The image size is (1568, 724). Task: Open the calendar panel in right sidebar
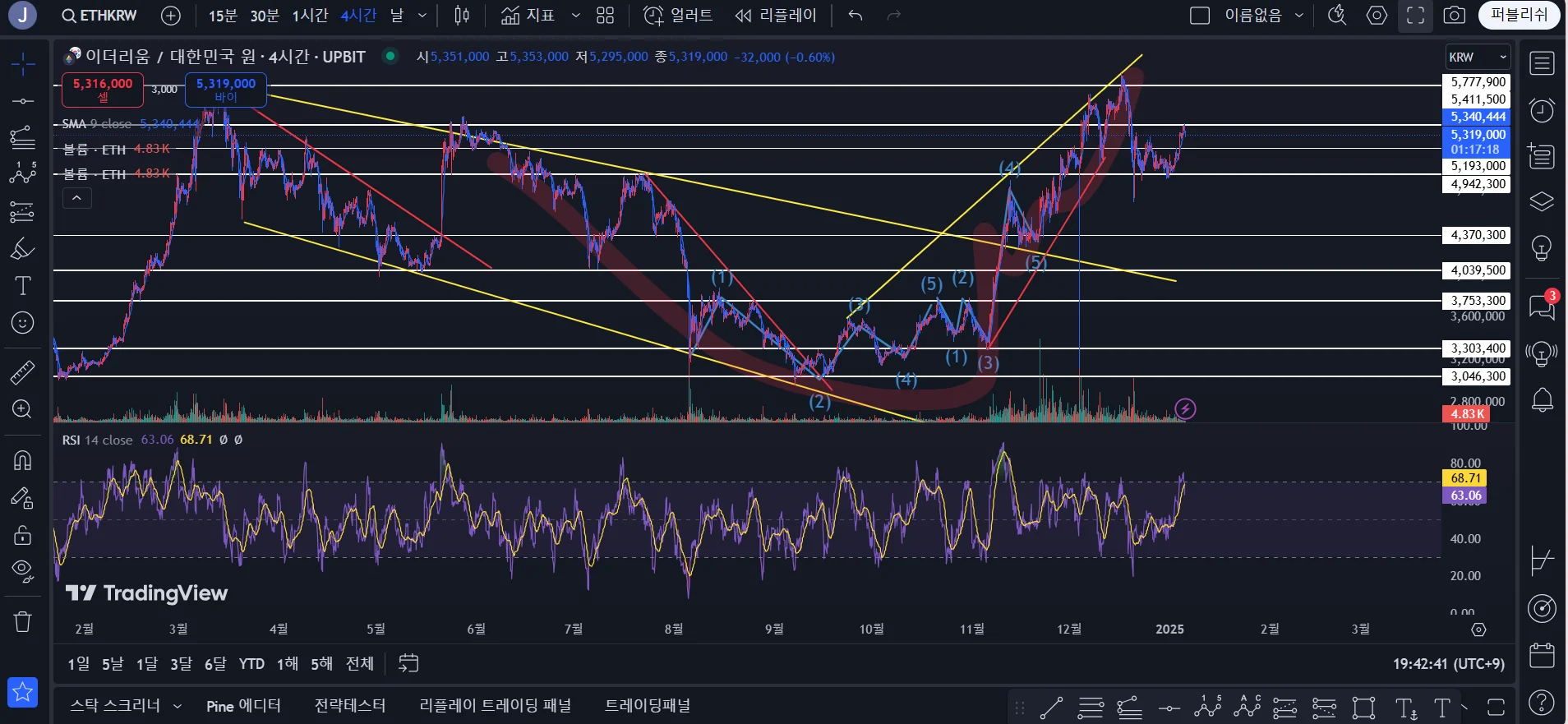[x=1542, y=656]
